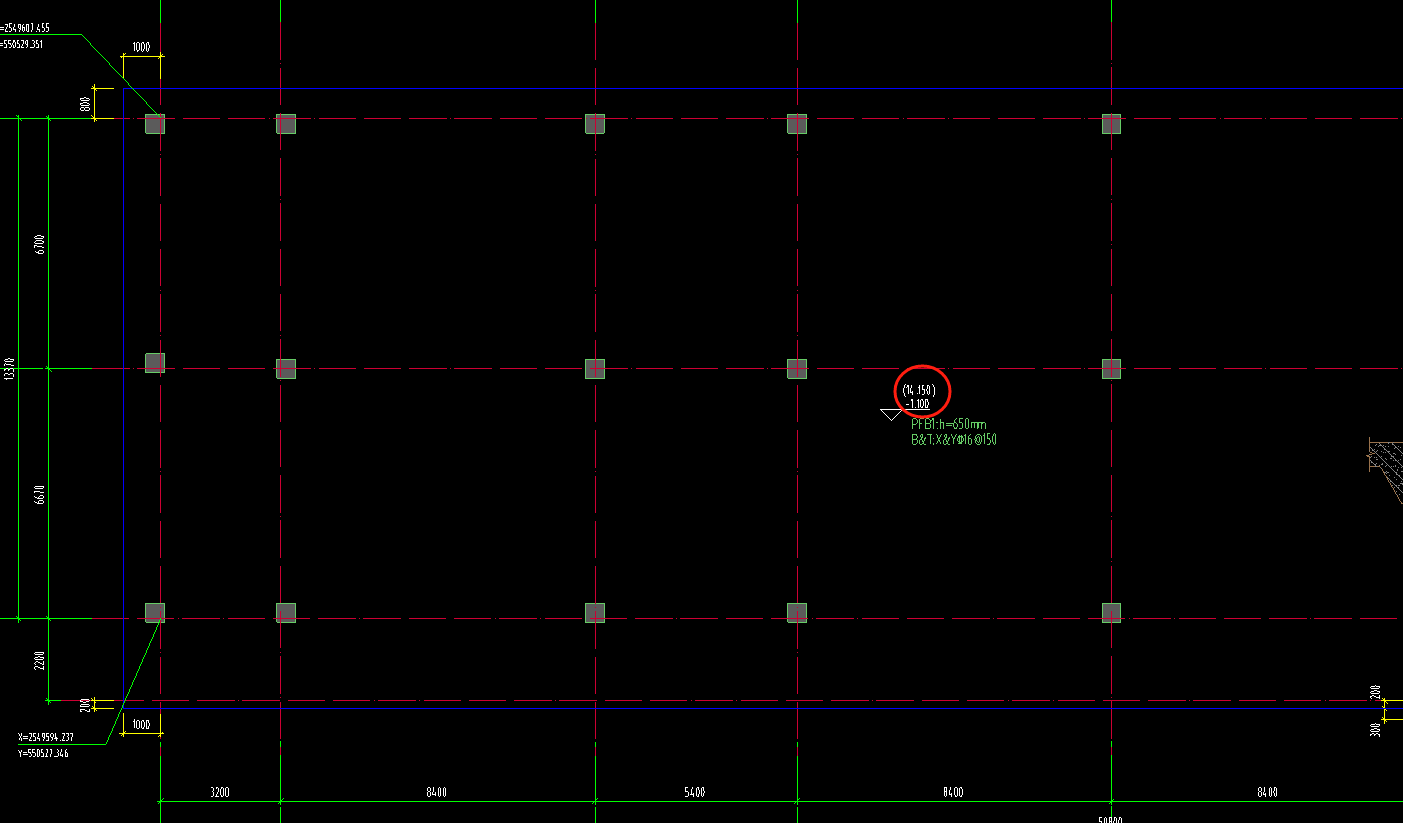Screen dimensions: 1403x823
Task: Select the 6700 vertical dimension text
Action: pos(40,244)
